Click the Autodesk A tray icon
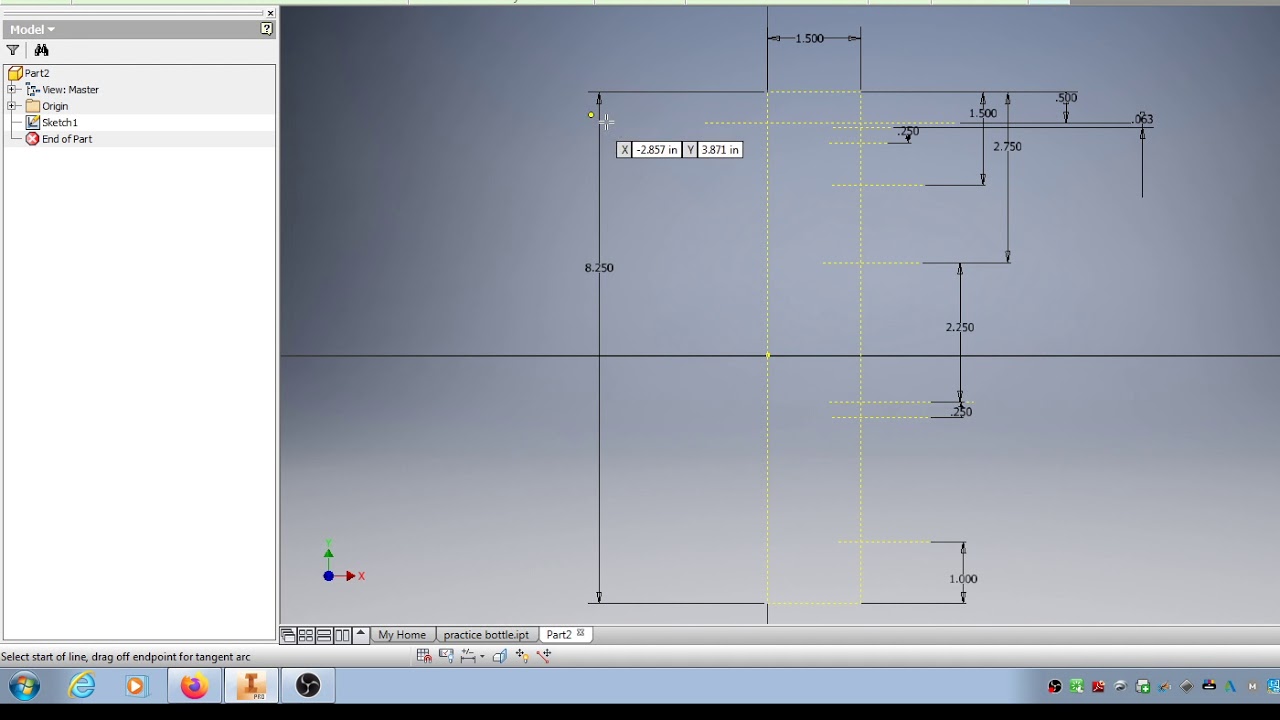This screenshot has height=720, width=1280. point(1231,686)
